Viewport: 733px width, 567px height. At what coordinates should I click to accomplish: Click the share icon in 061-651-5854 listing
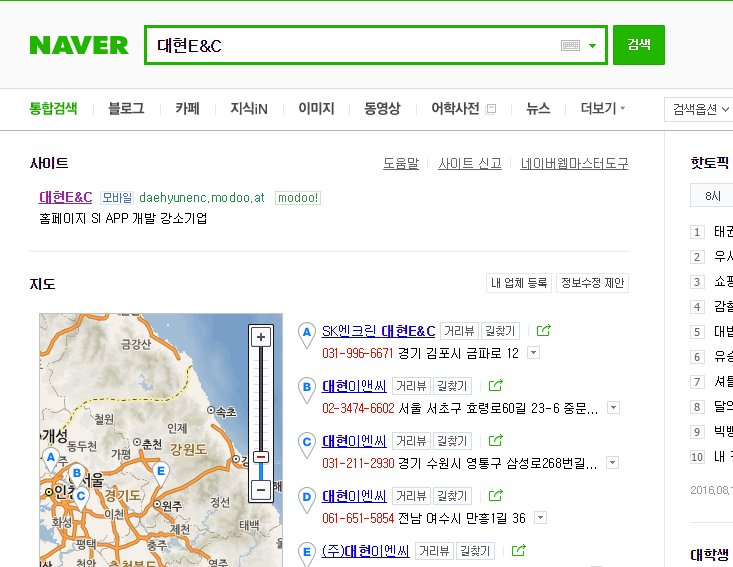[x=496, y=495]
